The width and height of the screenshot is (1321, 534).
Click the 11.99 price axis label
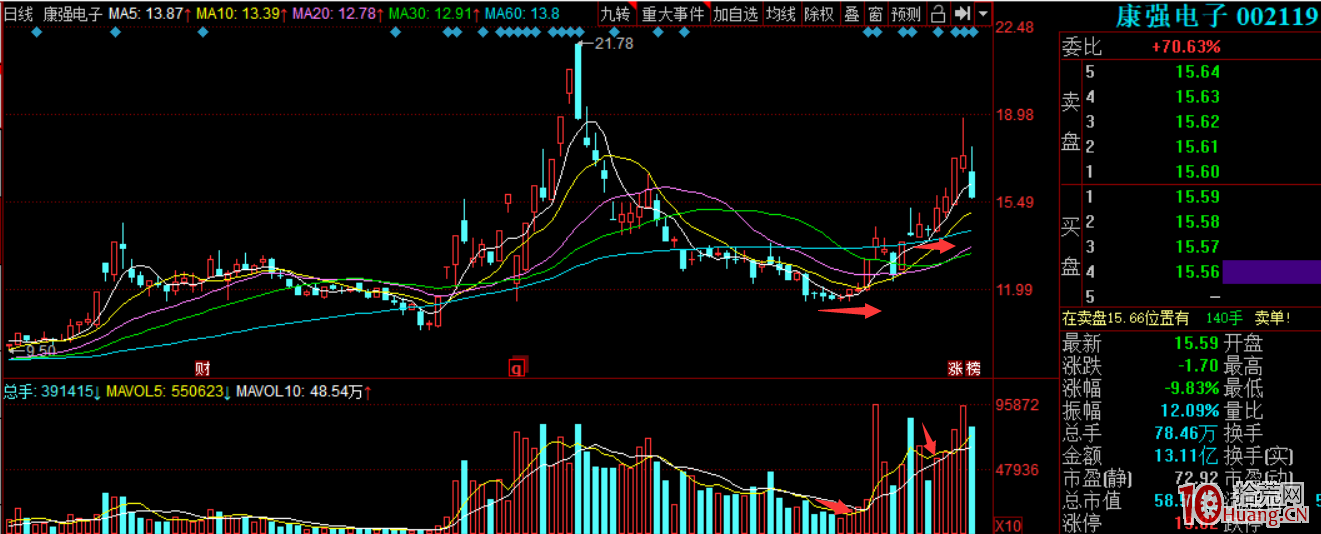point(1015,290)
